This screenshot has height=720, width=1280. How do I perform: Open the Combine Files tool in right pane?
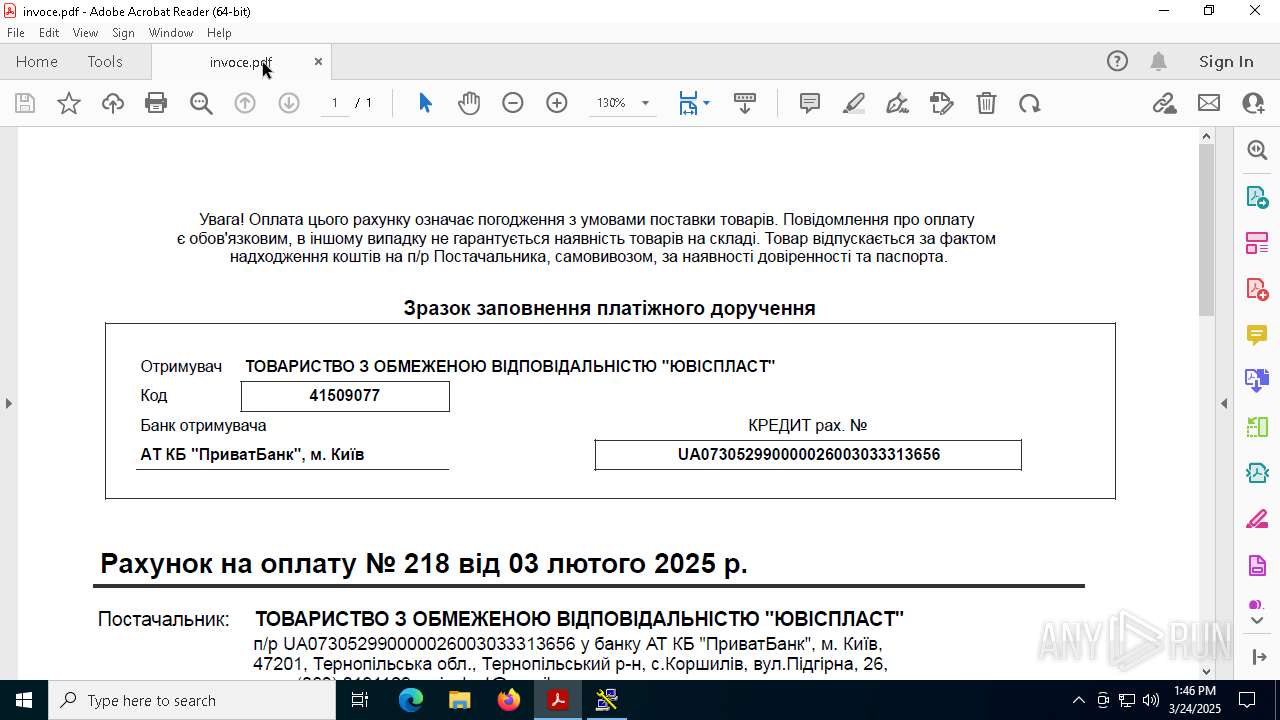coord(1257,380)
